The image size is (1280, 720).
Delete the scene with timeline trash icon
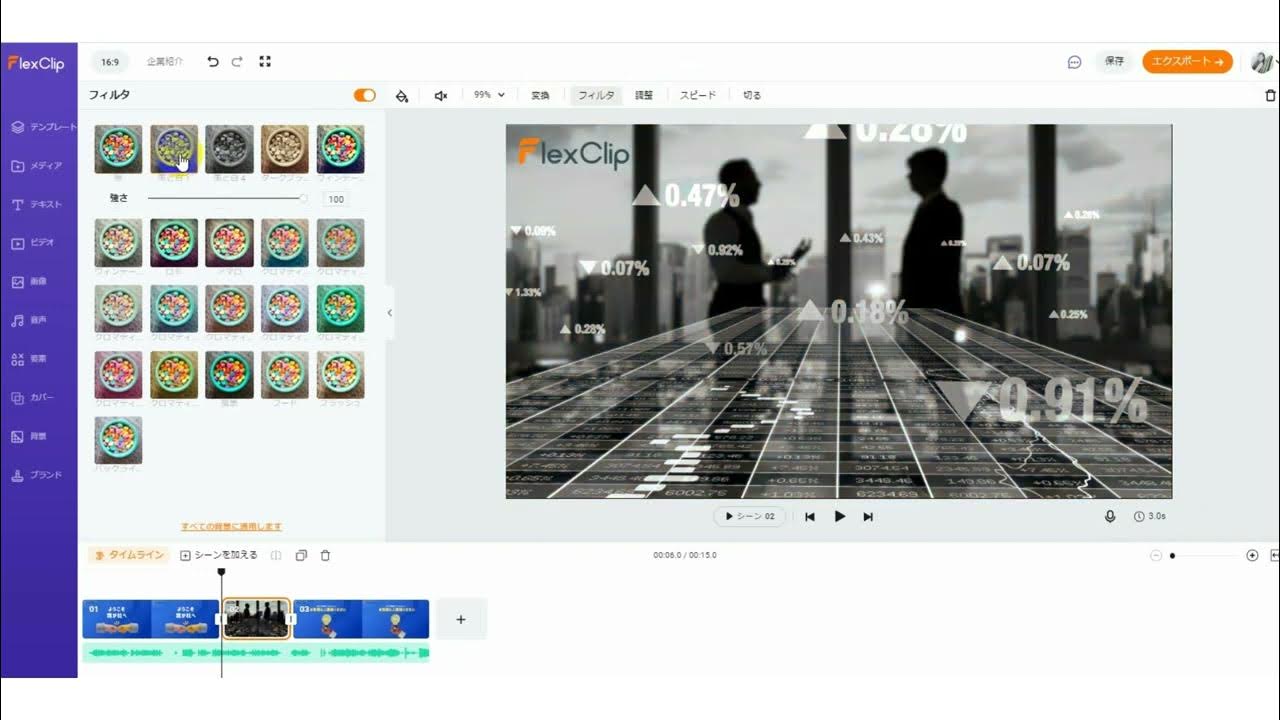point(325,555)
